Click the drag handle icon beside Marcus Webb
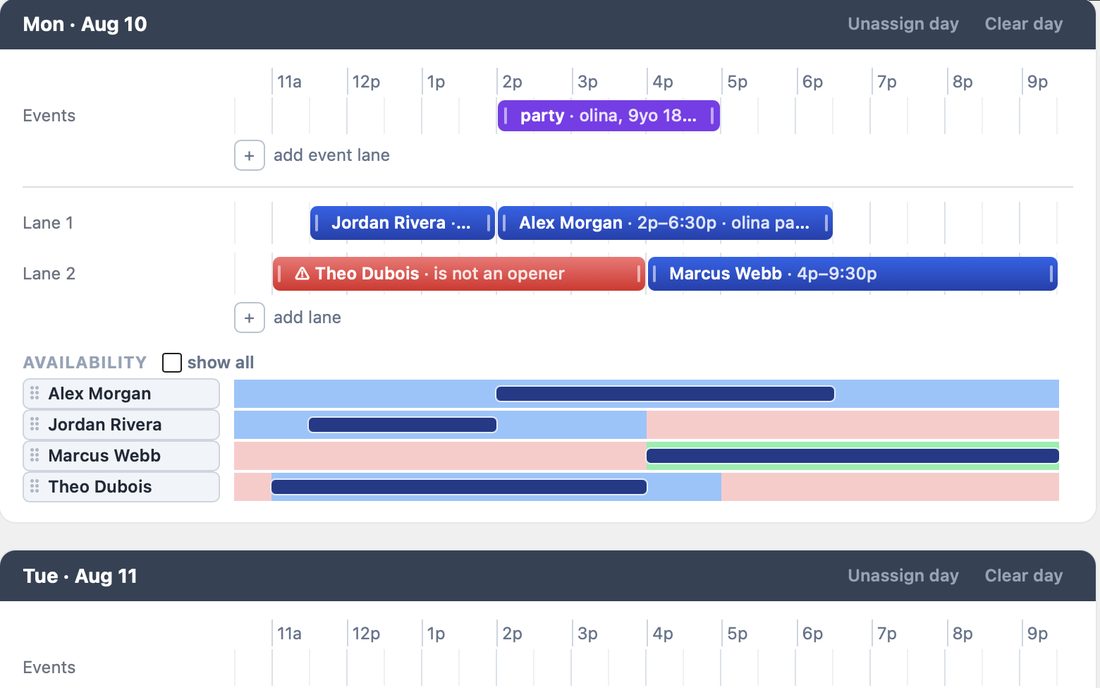Viewport: 1100px width, 688px height. click(34, 456)
